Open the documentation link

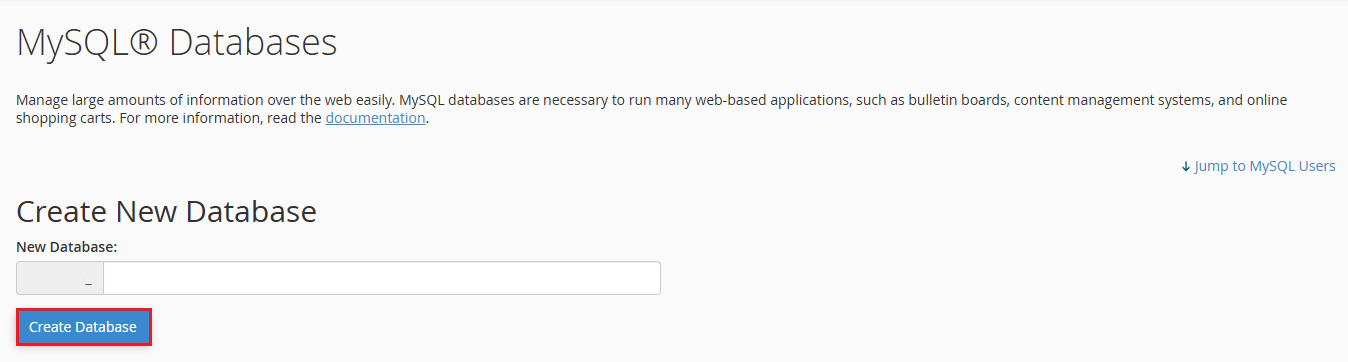(375, 118)
